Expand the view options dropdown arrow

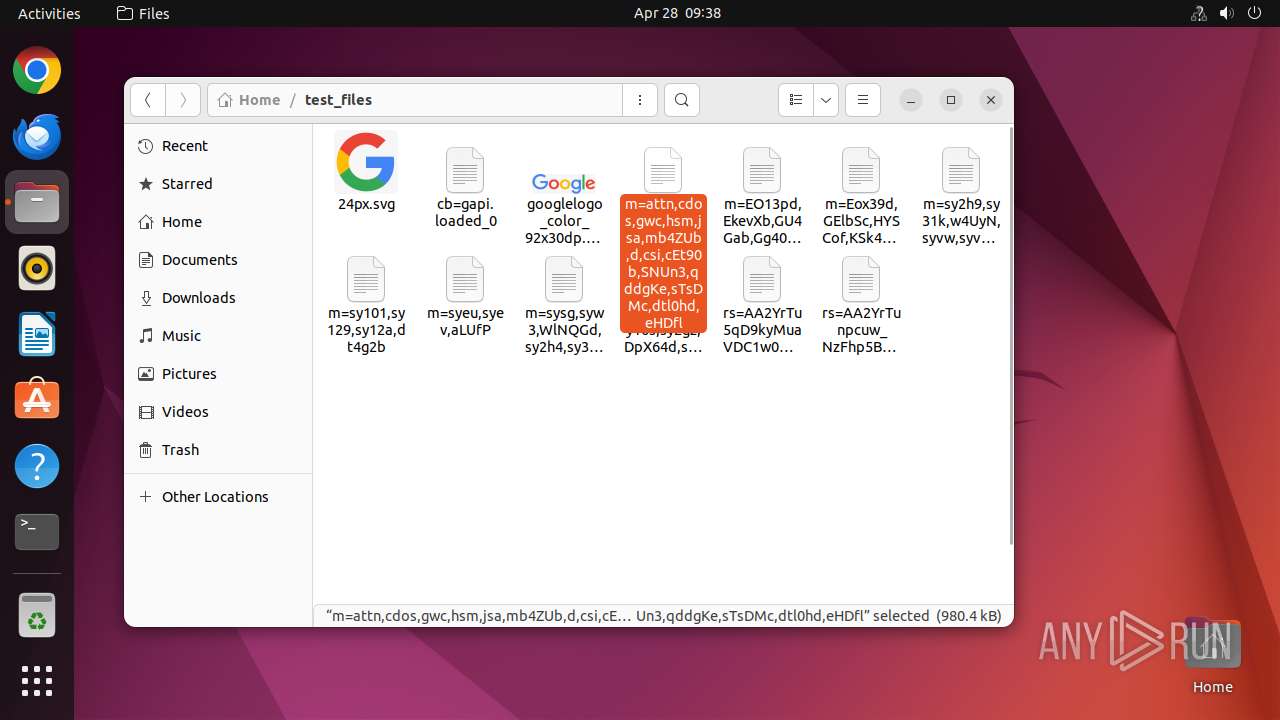point(826,100)
